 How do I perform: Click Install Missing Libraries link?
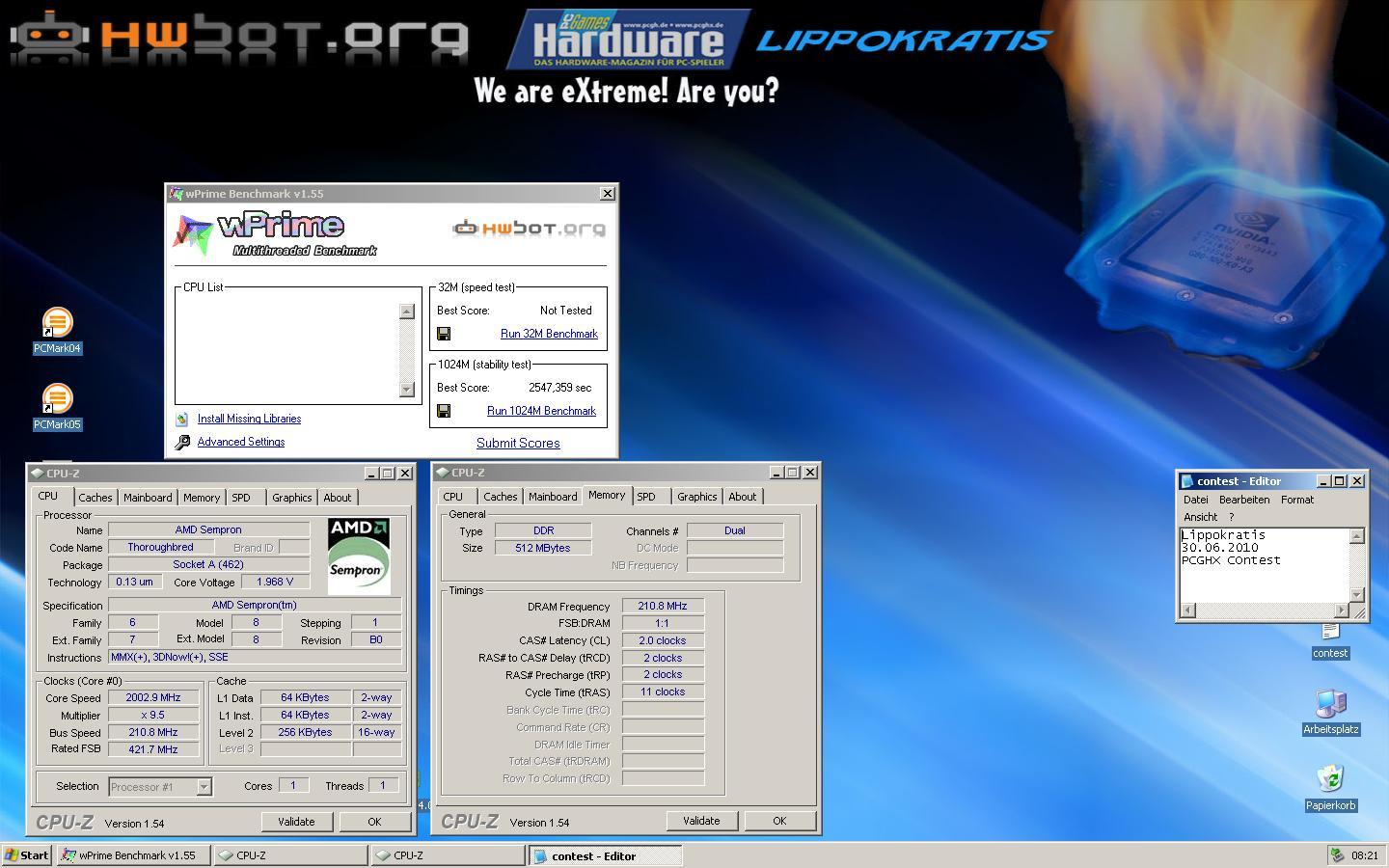(x=249, y=419)
